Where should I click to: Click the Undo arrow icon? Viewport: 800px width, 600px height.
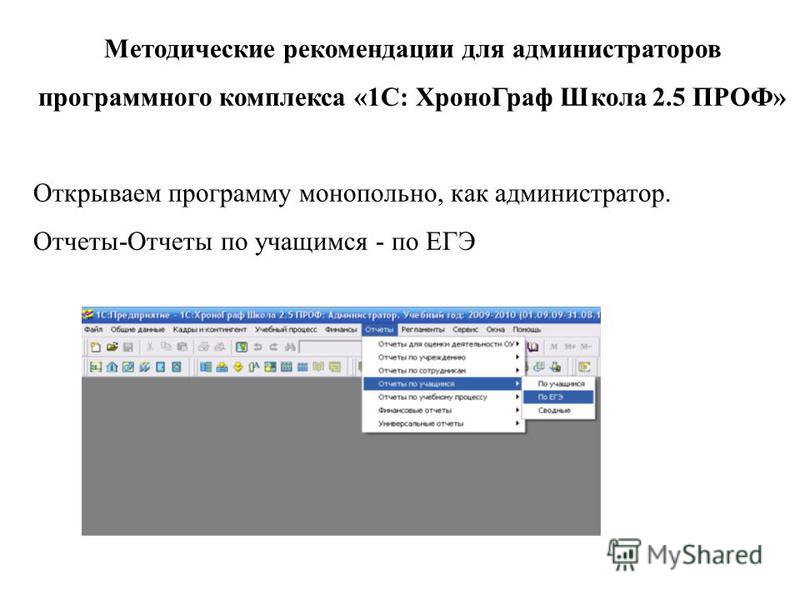(258, 347)
